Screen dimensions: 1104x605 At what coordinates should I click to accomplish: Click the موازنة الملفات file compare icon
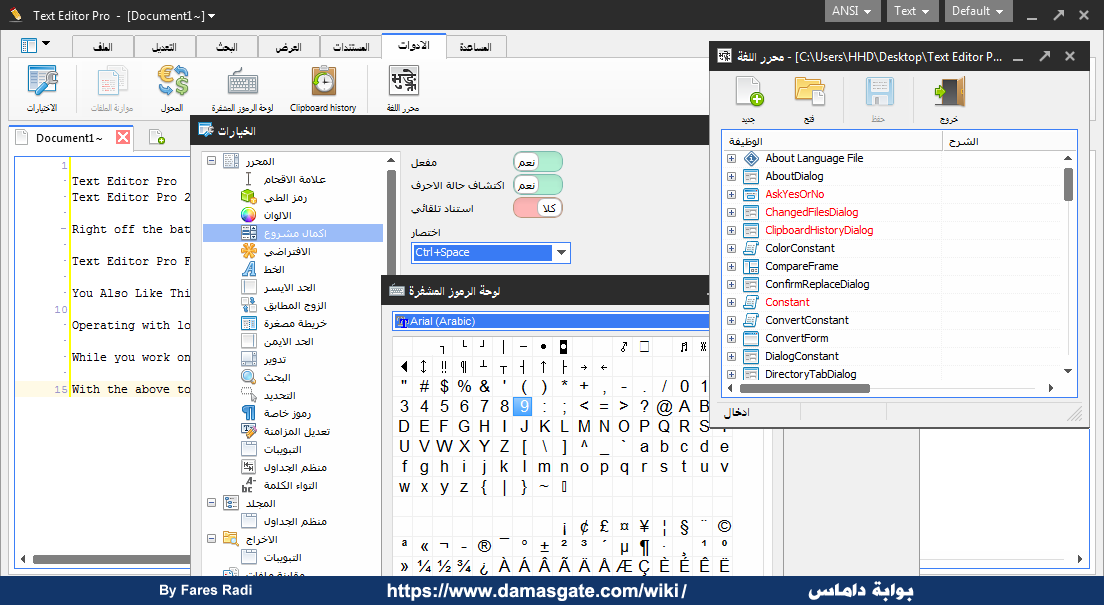tap(112, 82)
